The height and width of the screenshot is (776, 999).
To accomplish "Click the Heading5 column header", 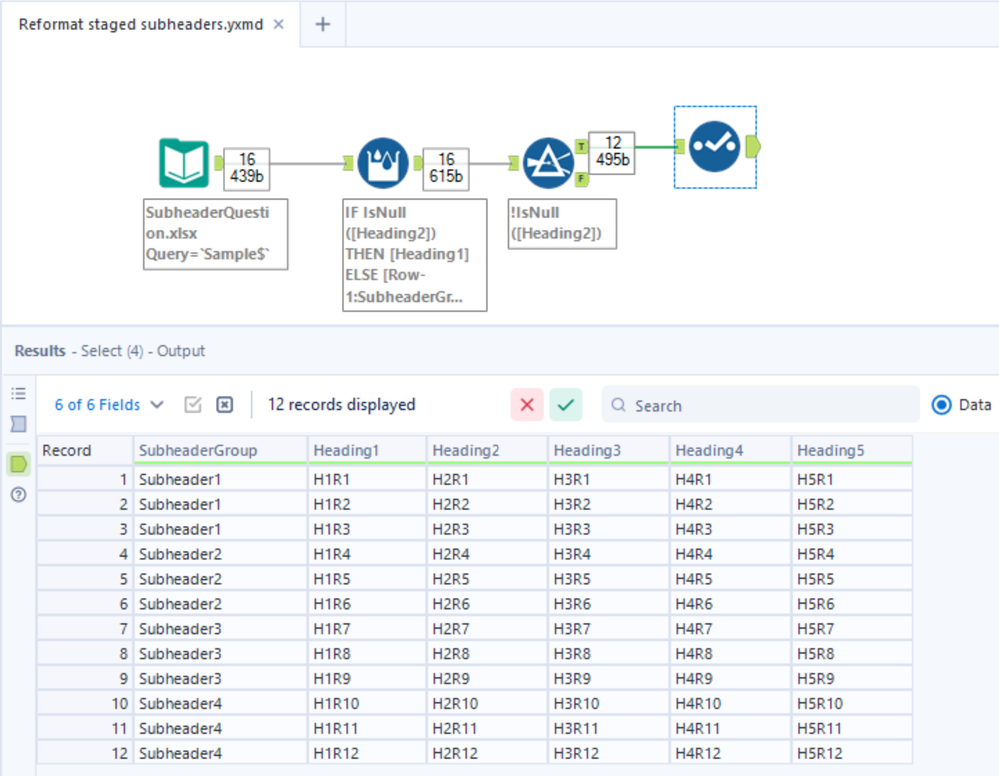I will pos(852,450).
